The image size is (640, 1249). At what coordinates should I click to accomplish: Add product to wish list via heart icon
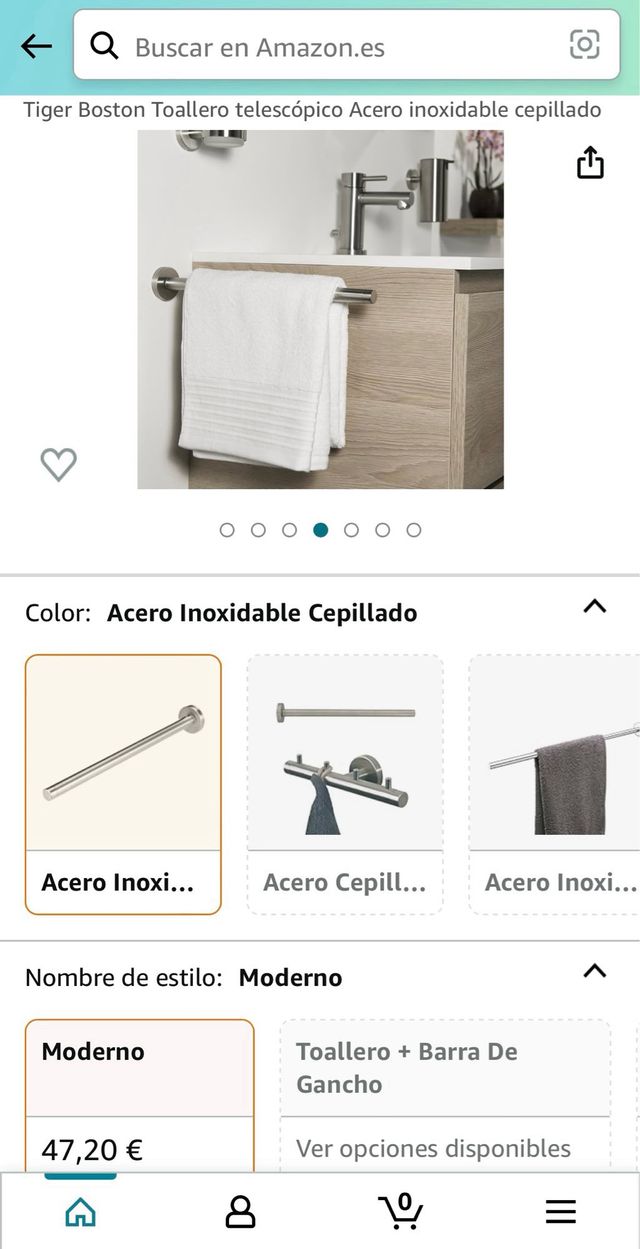coord(58,462)
